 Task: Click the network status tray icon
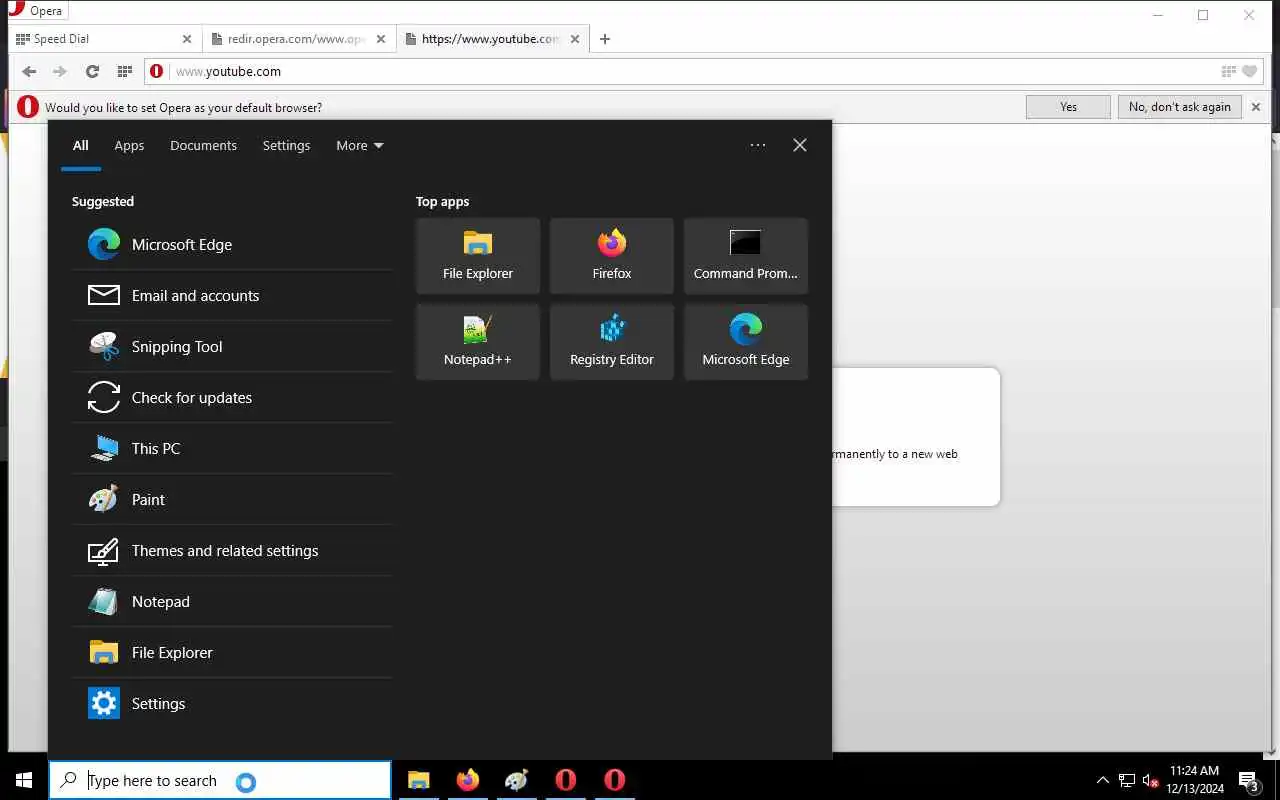[x=1127, y=780]
